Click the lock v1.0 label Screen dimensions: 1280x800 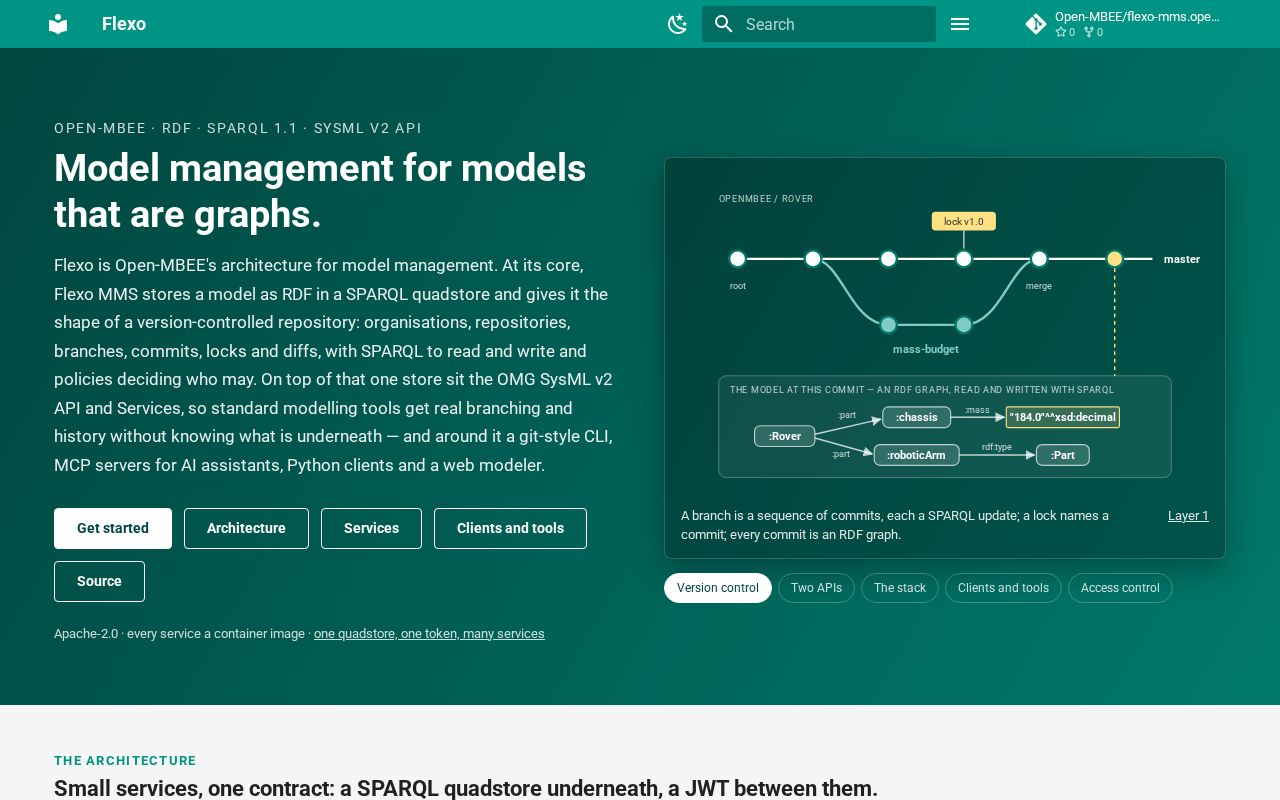[x=964, y=221]
